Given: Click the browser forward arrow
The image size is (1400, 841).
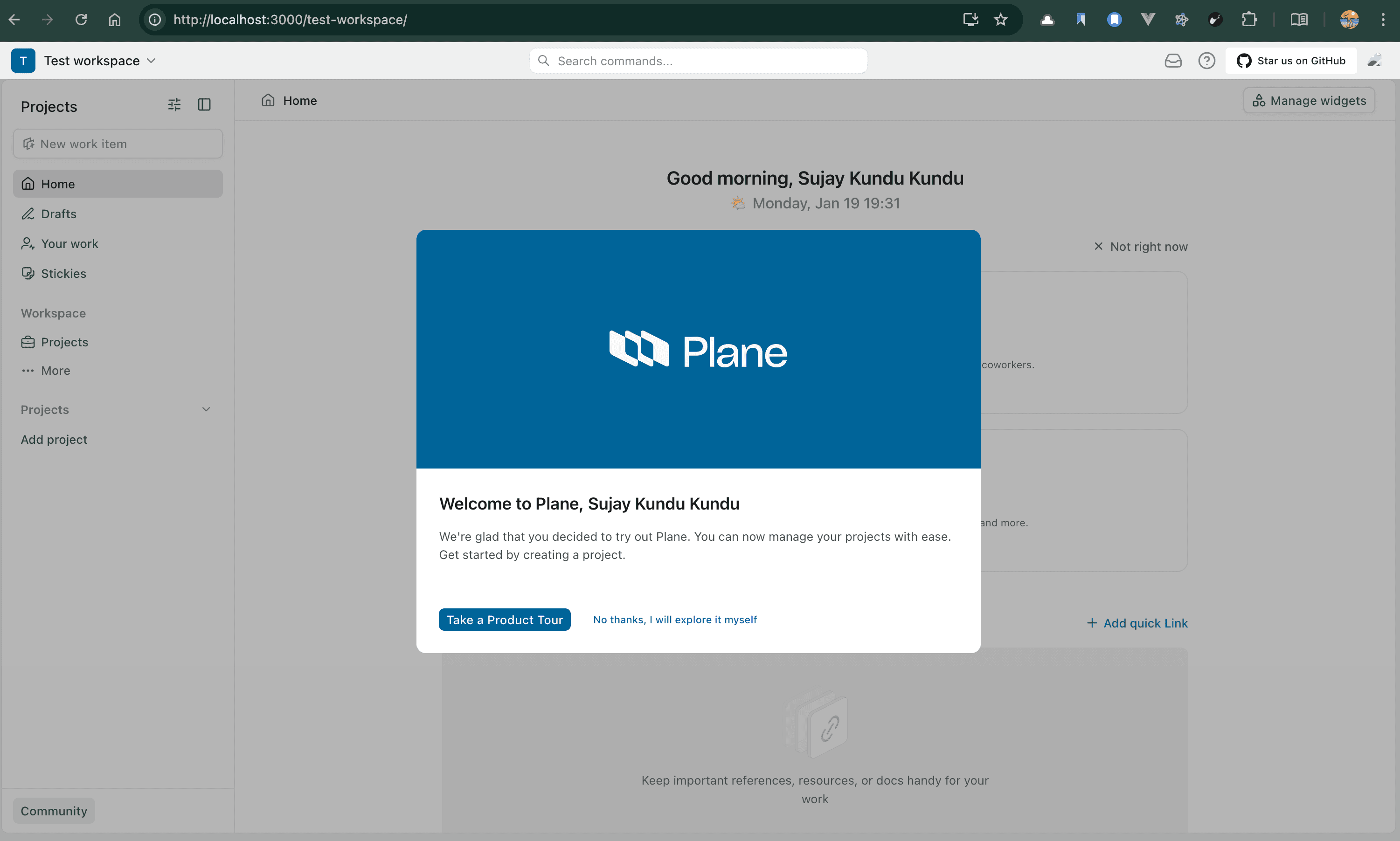Looking at the screenshot, I should [x=48, y=20].
